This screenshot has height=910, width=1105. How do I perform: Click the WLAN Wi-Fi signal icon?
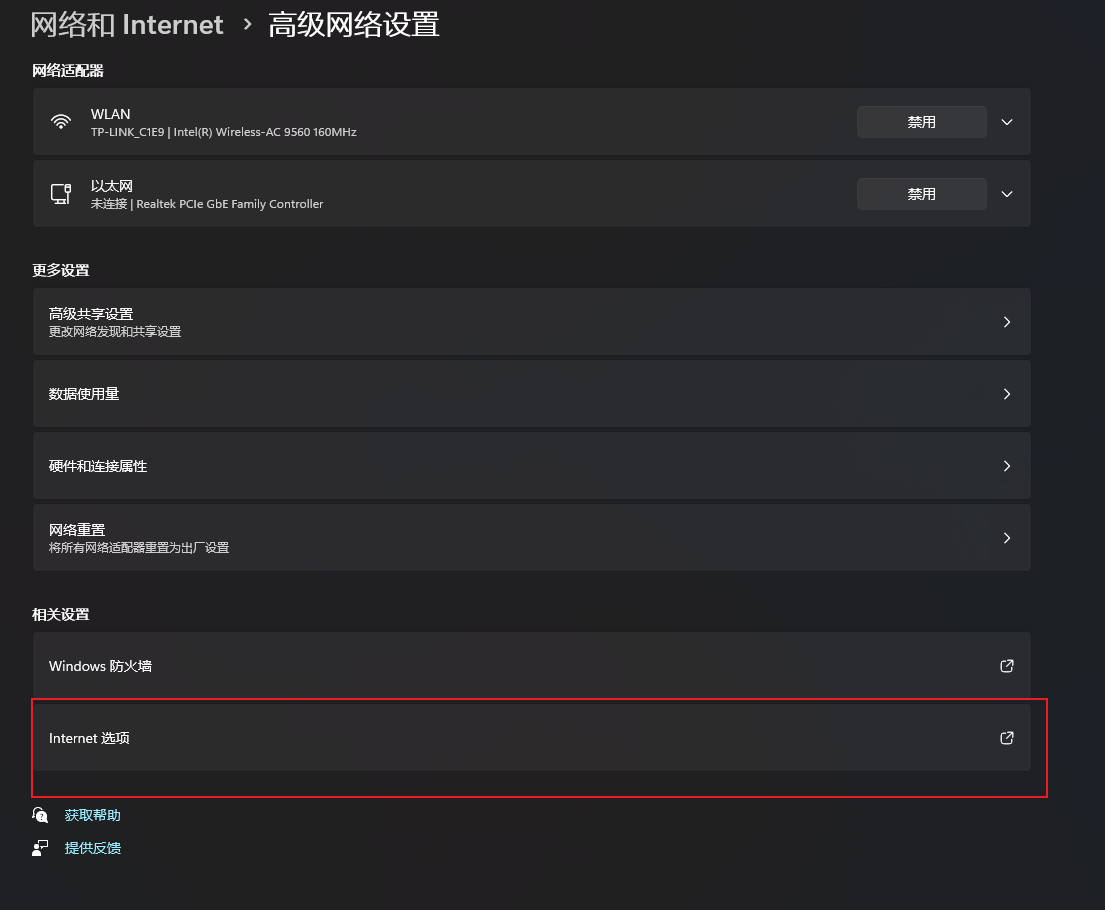click(61, 122)
